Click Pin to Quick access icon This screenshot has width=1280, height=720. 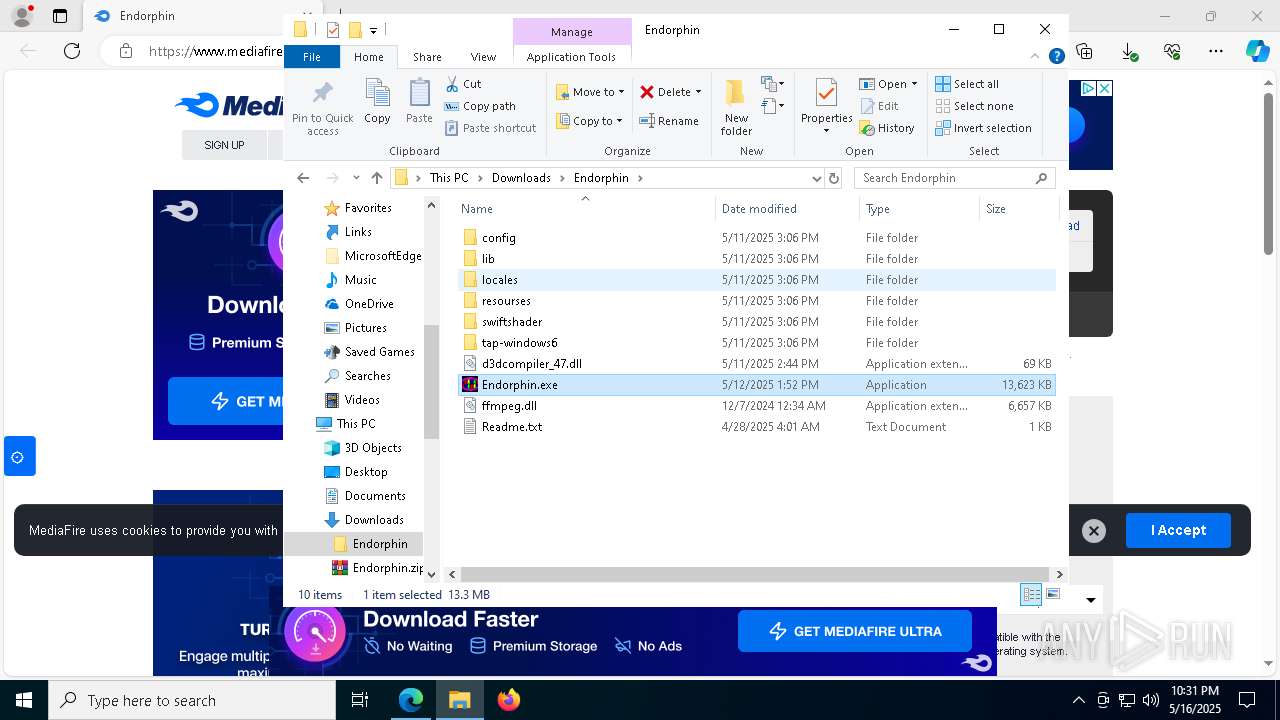(322, 93)
